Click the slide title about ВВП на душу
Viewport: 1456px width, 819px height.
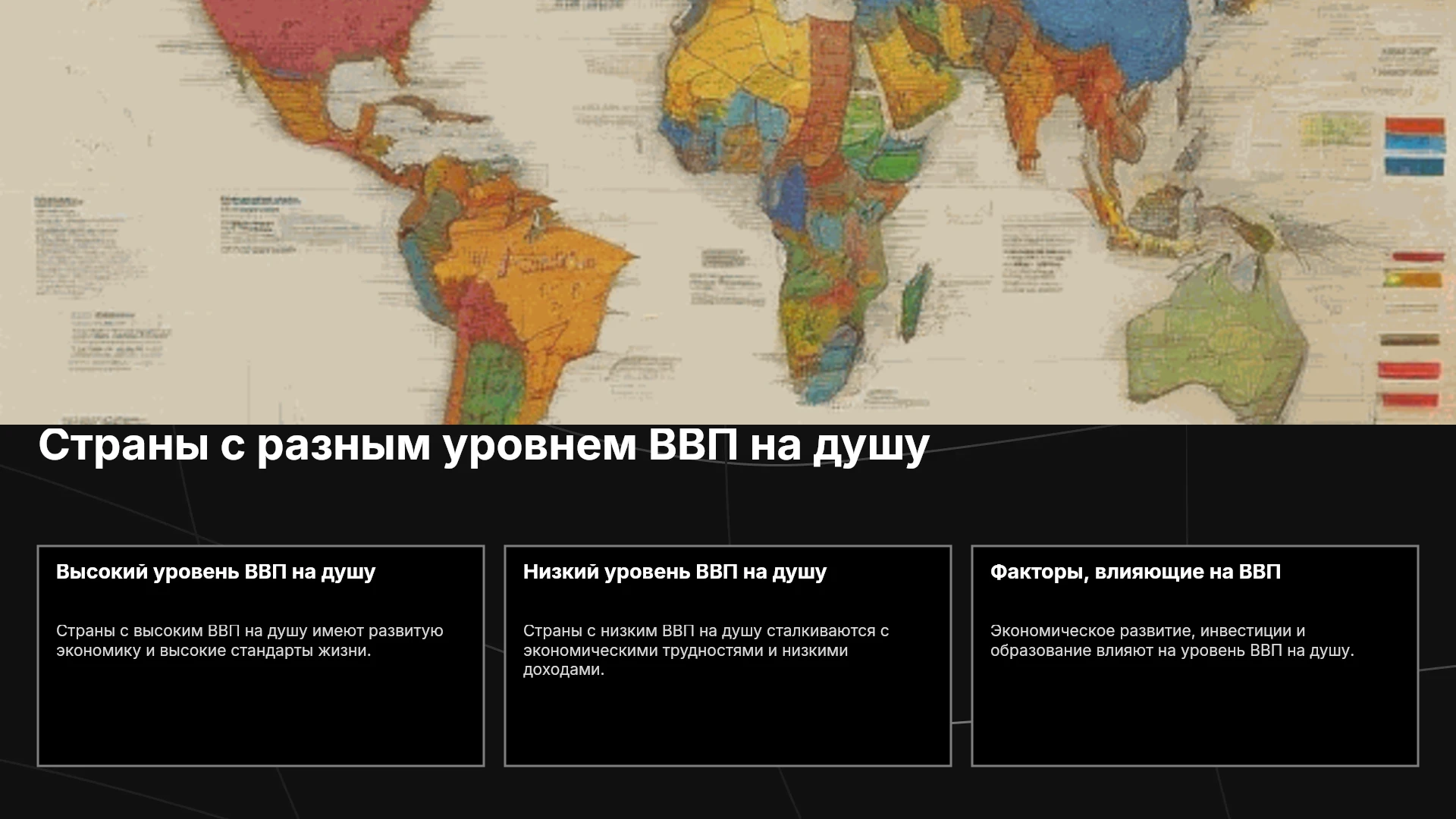pos(484,445)
